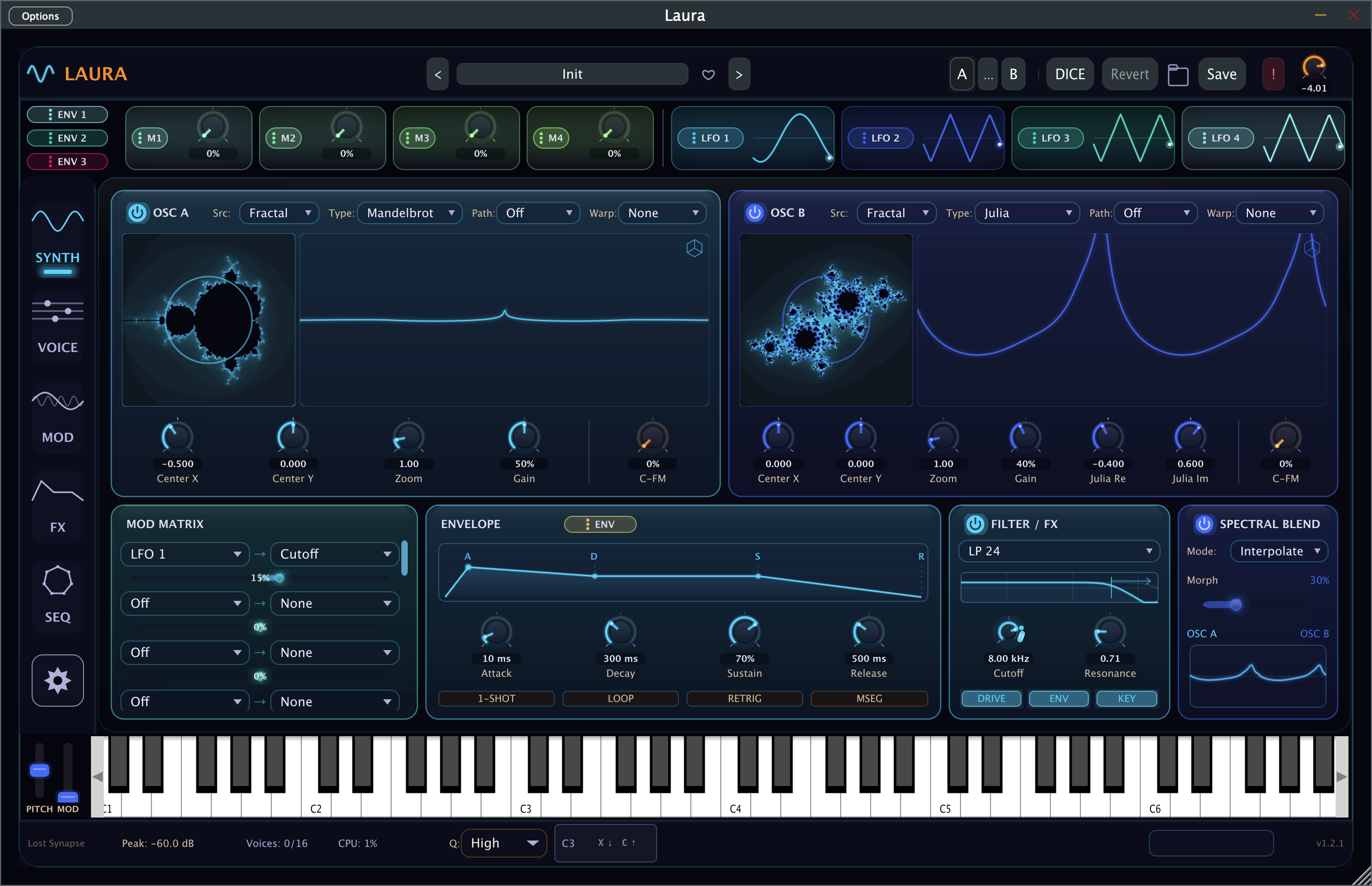Image resolution: width=1372 pixels, height=886 pixels.
Task: Select the A preset slot button
Action: (x=961, y=74)
